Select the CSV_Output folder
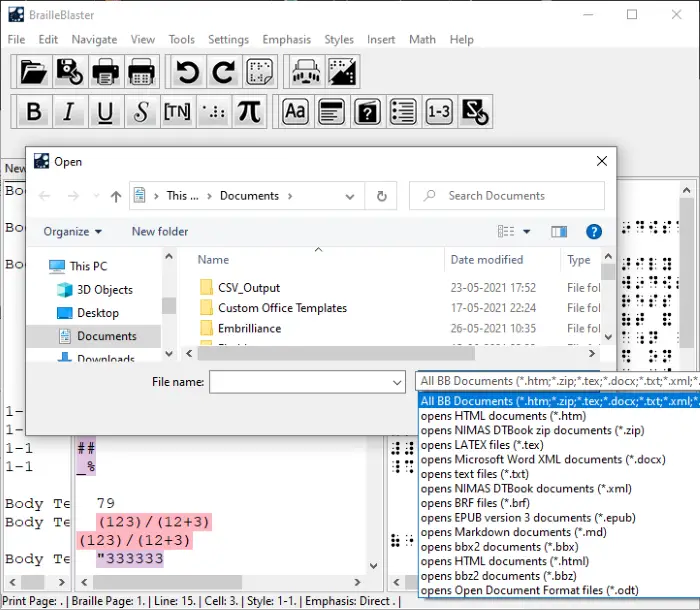The height and width of the screenshot is (610, 700). pyautogui.click(x=249, y=288)
